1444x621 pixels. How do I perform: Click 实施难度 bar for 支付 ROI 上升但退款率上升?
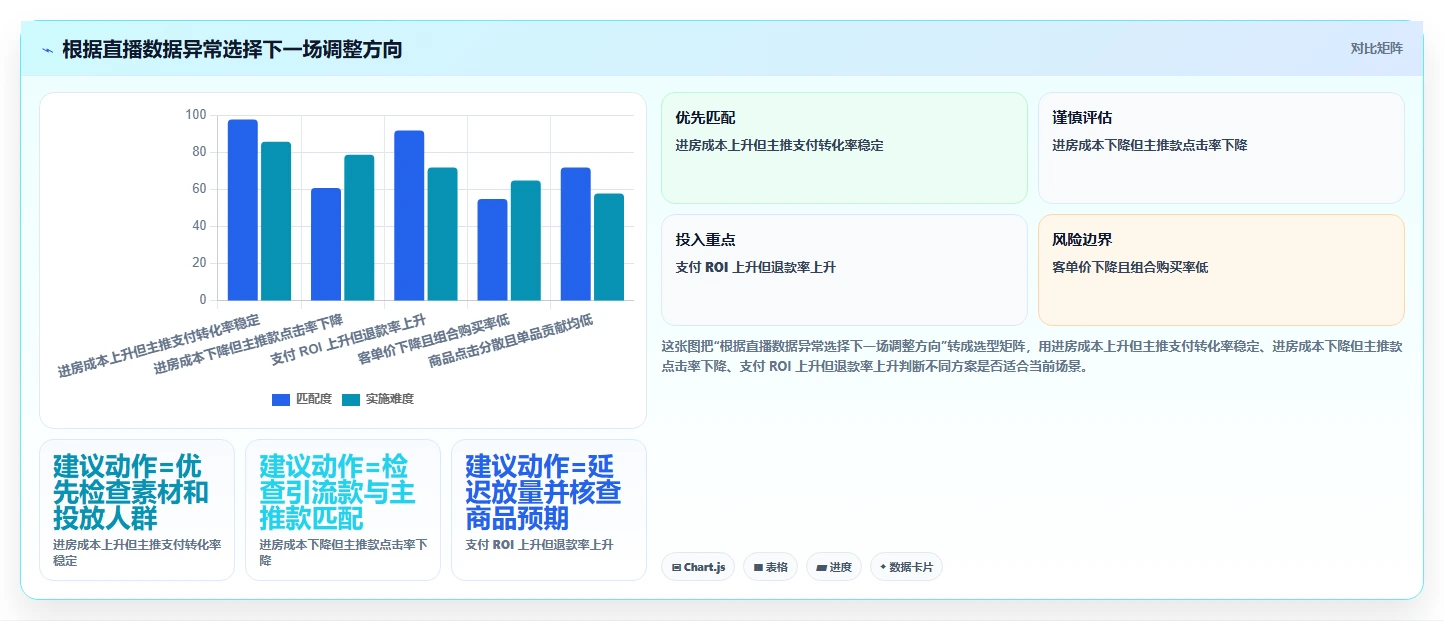pyautogui.click(x=442, y=234)
